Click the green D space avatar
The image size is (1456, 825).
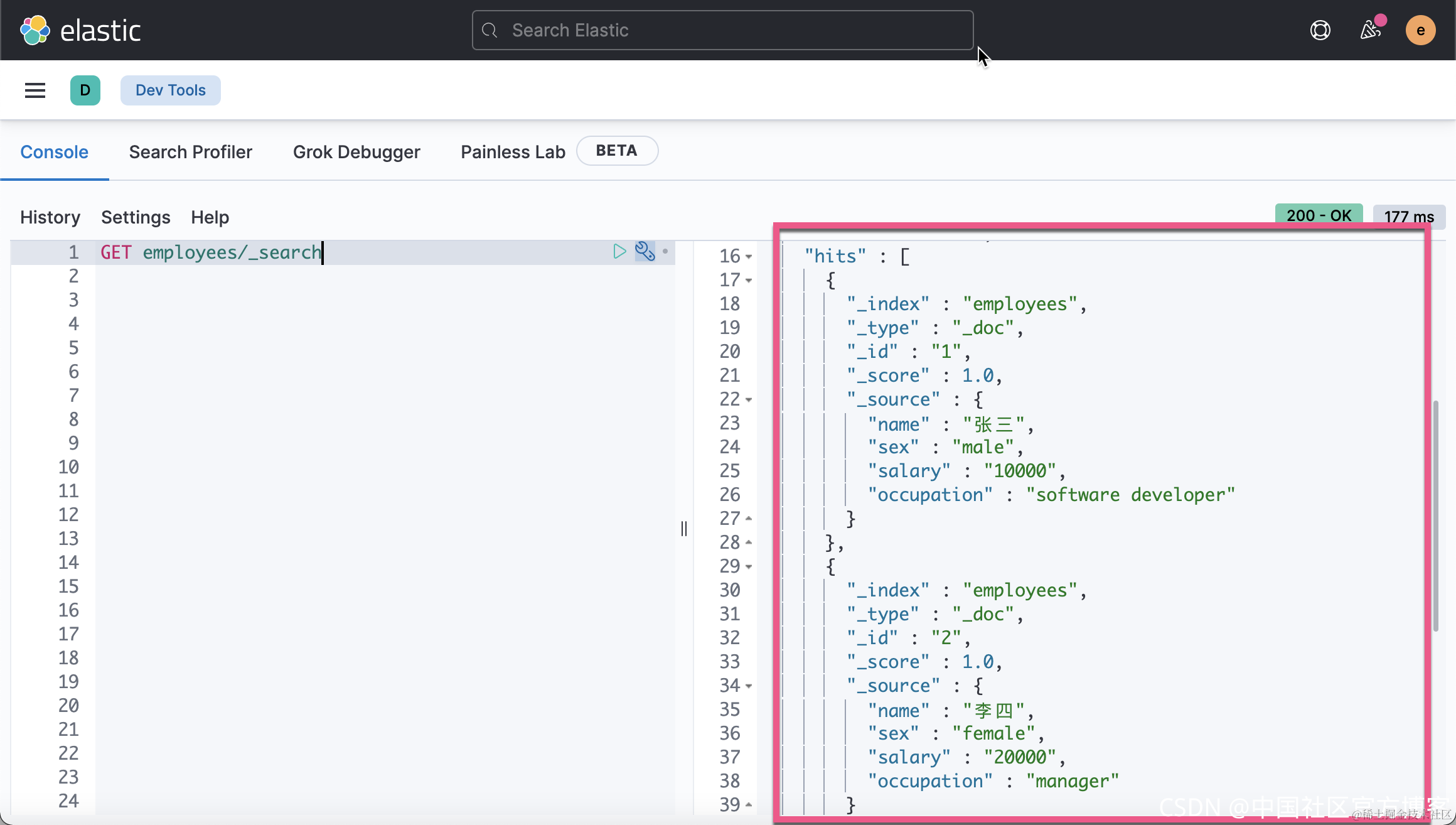pyautogui.click(x=85, y=90)
